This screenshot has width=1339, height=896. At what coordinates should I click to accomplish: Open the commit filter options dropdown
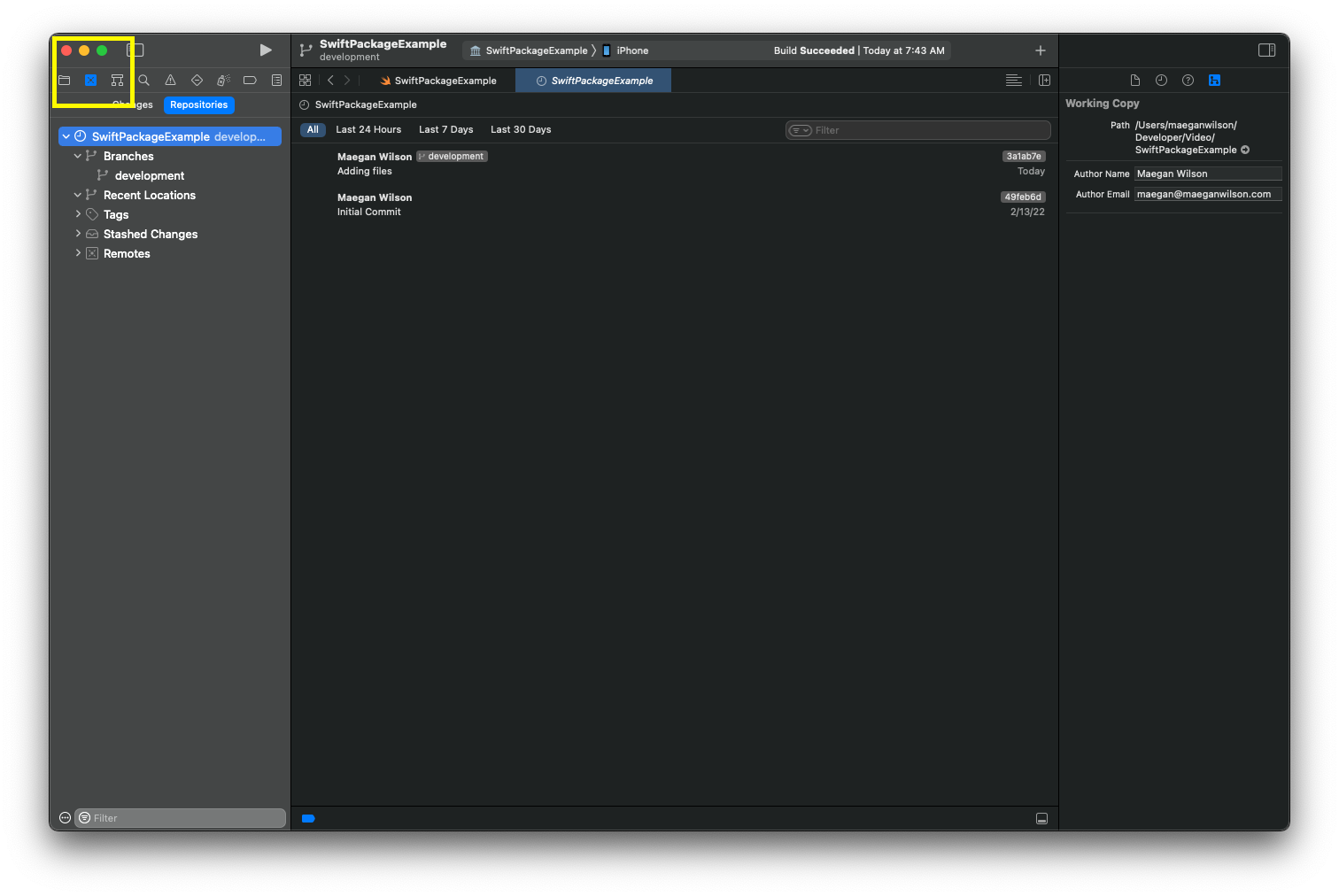801,130
